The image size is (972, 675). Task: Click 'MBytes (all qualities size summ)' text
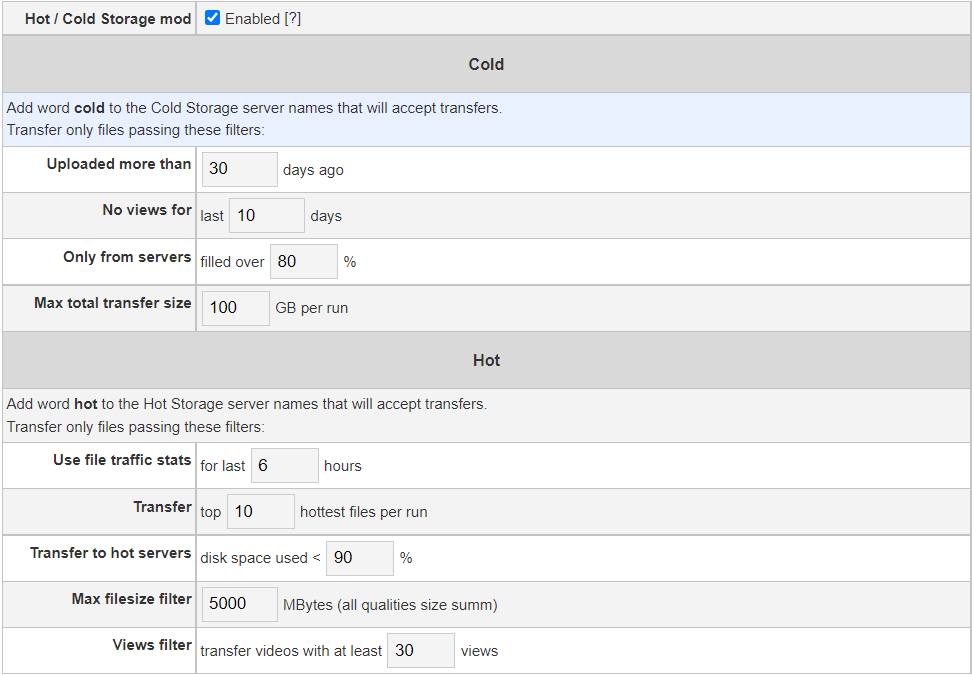pos(390,605)
